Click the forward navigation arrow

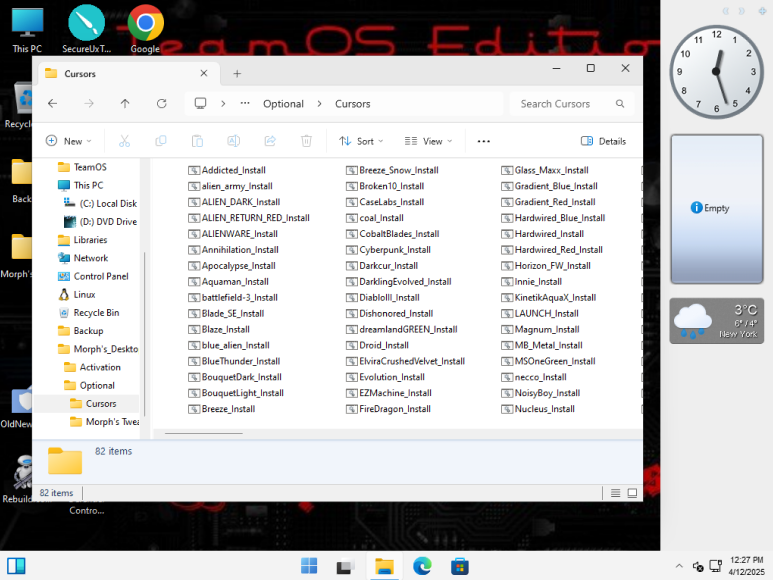89,103
